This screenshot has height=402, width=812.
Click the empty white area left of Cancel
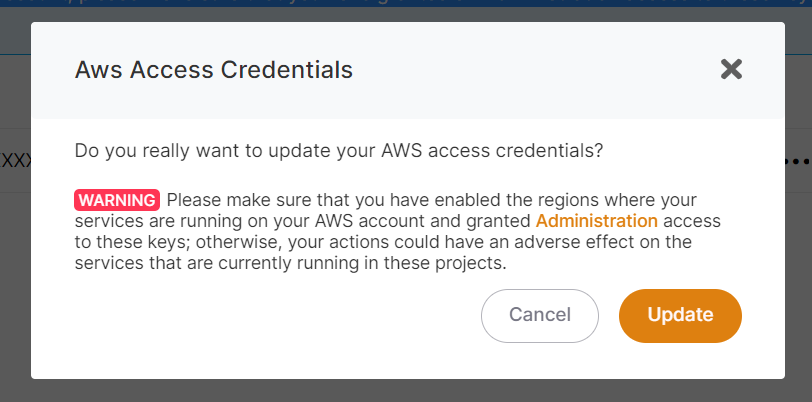[270, 317]
